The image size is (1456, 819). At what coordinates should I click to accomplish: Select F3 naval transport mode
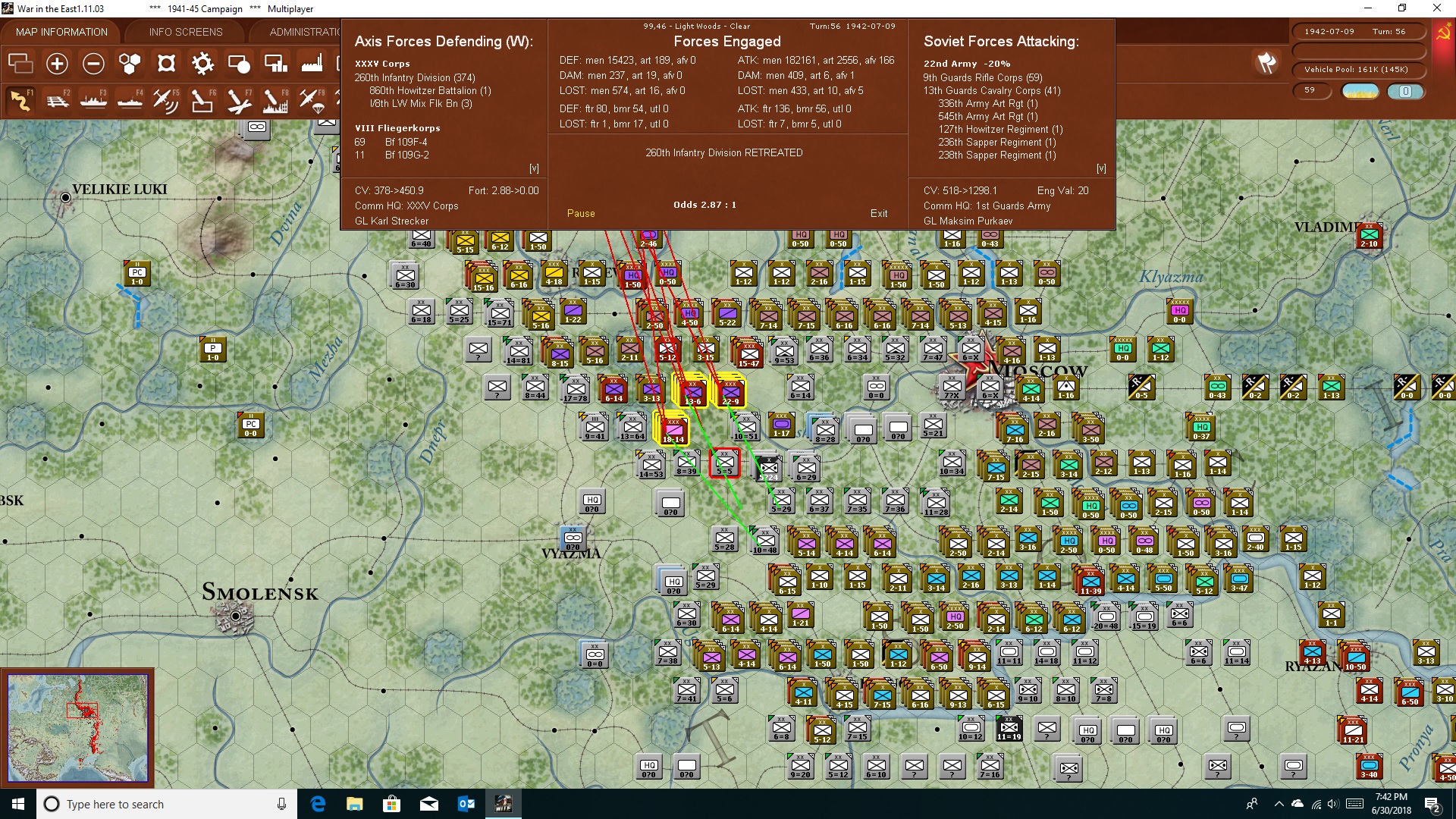[x=93, y=100]
